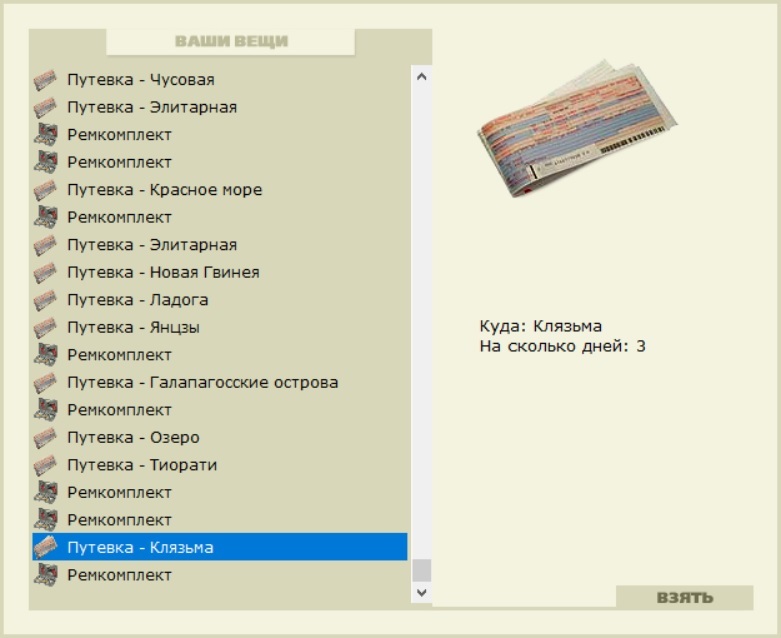Click the ВЗЯТЬ button

[684, 597]
